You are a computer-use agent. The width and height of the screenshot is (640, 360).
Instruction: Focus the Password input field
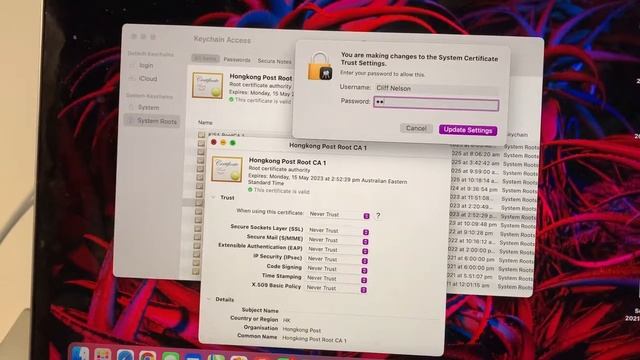tap(436, 104)
